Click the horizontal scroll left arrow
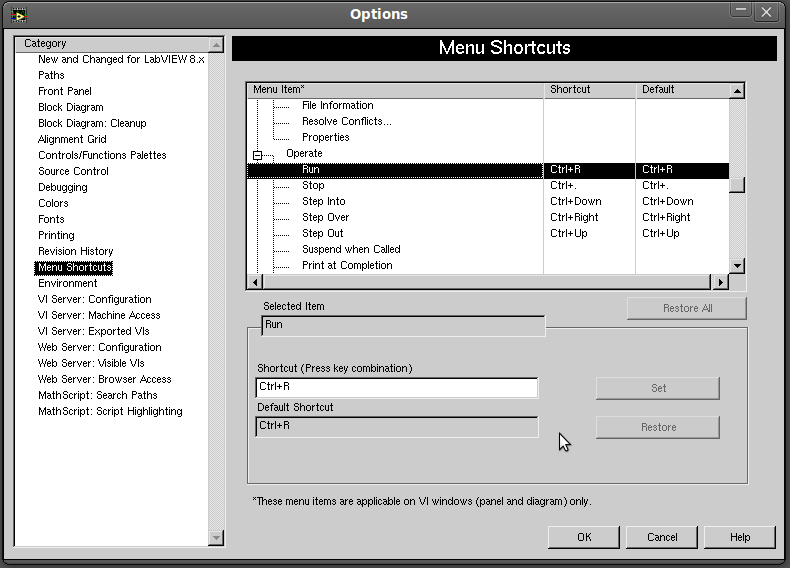The image size is (790, 568). (x=255, y=282)
